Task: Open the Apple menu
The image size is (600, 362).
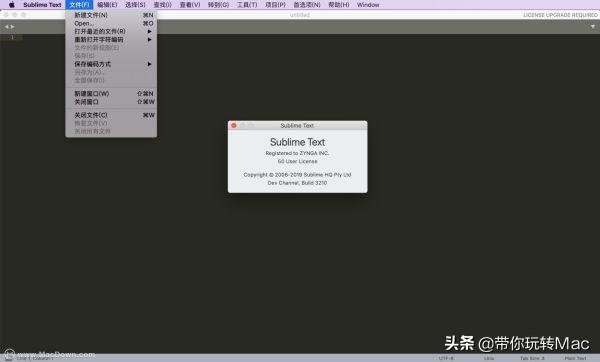Action: (x=11, y=5)
